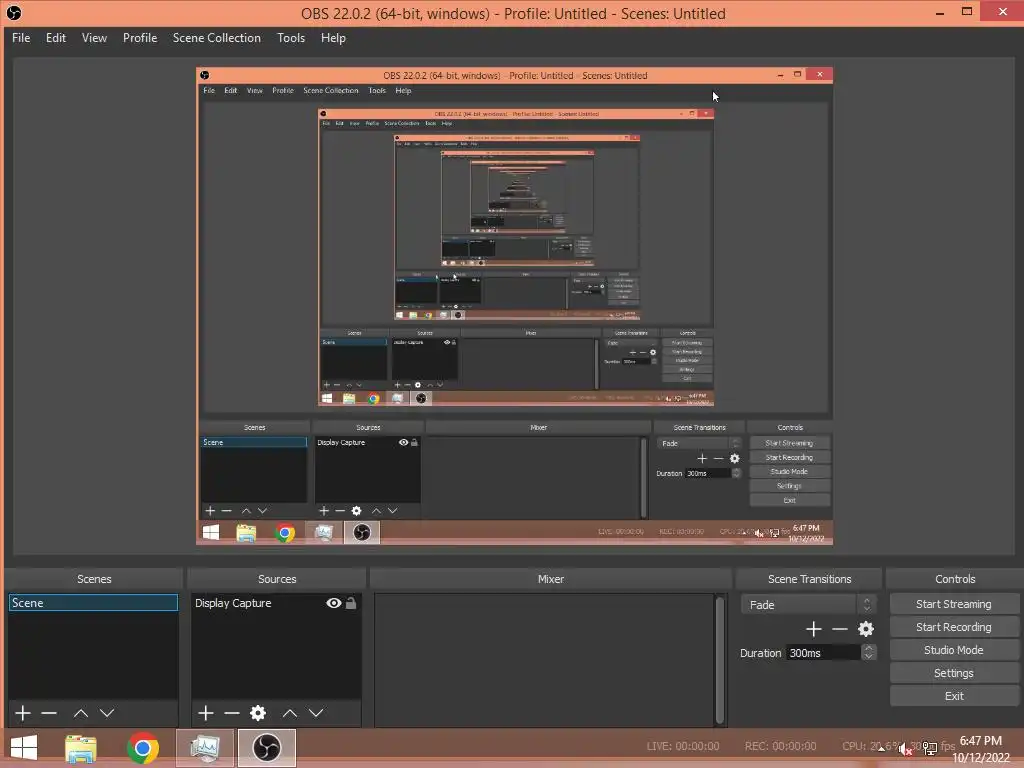Click Exit button in Controls

pos(953,696)
